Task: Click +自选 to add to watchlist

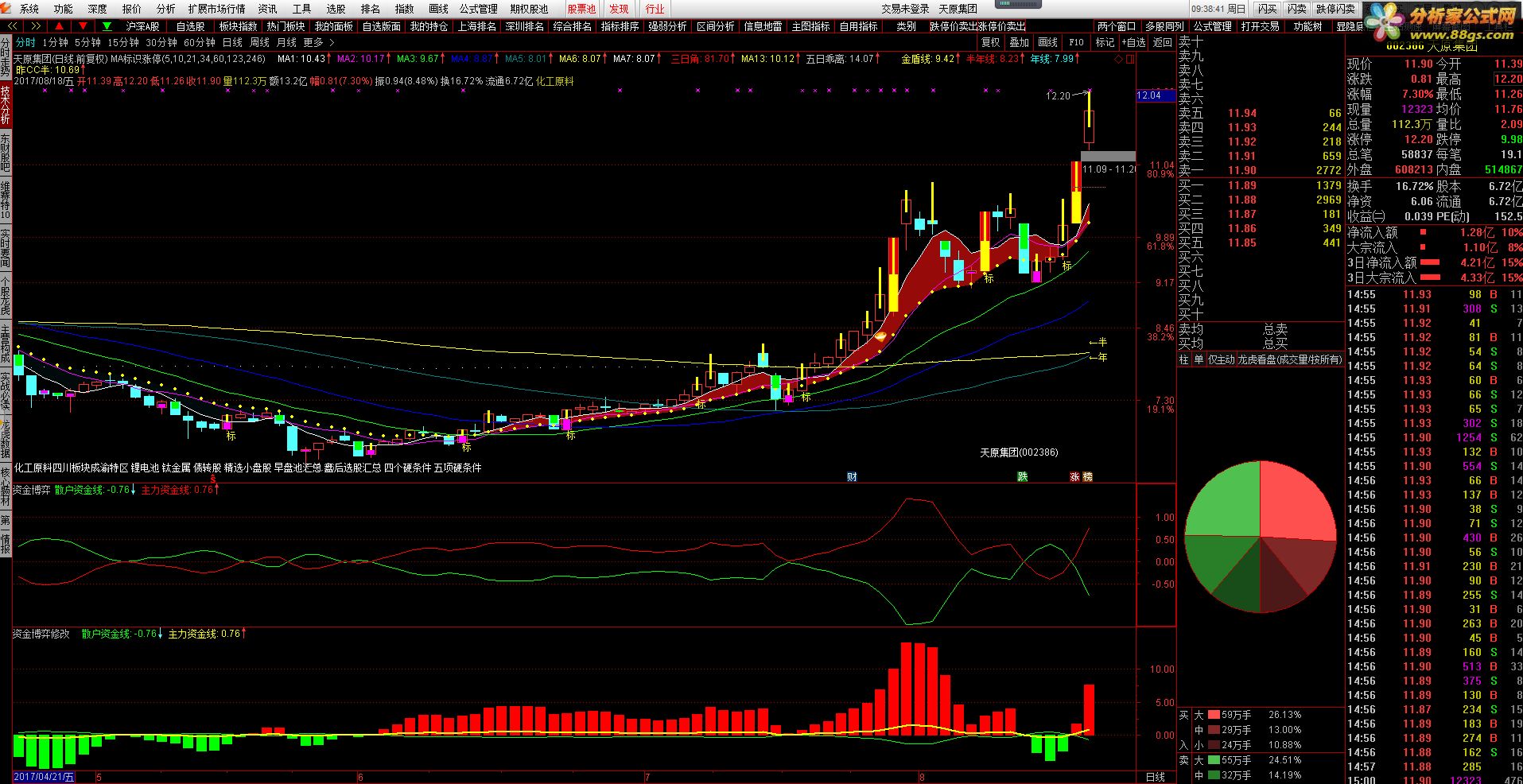Action: (1133, 42)
